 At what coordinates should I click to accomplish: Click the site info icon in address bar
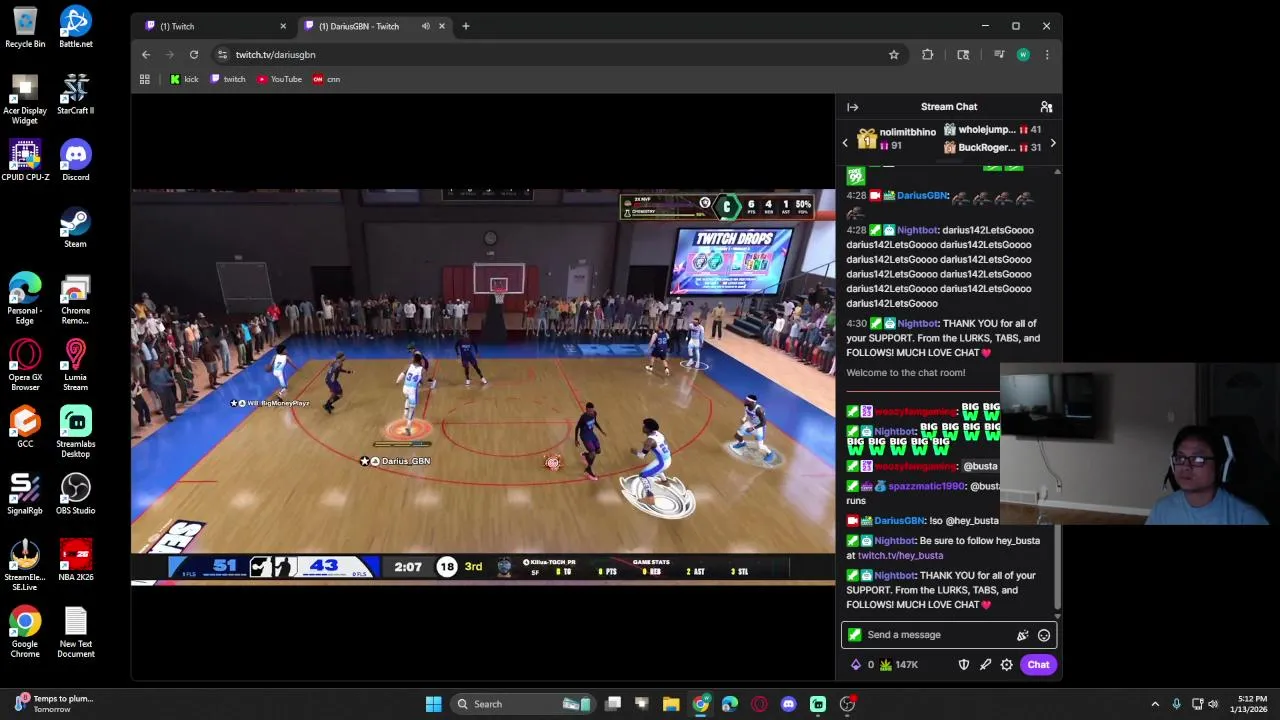222,55
